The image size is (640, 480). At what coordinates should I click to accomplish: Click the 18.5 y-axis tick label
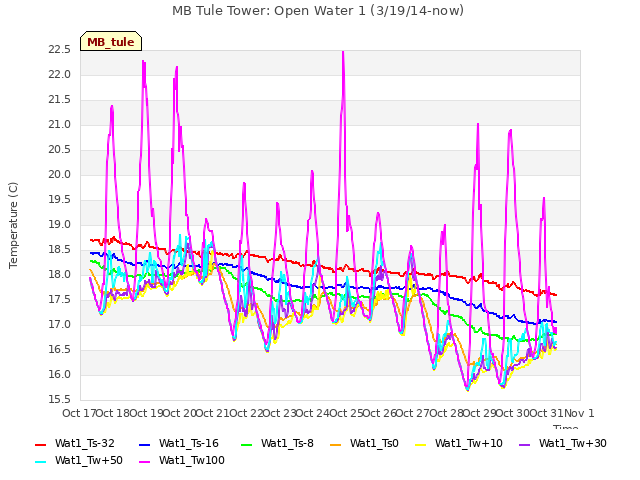[x=60, y=250]
